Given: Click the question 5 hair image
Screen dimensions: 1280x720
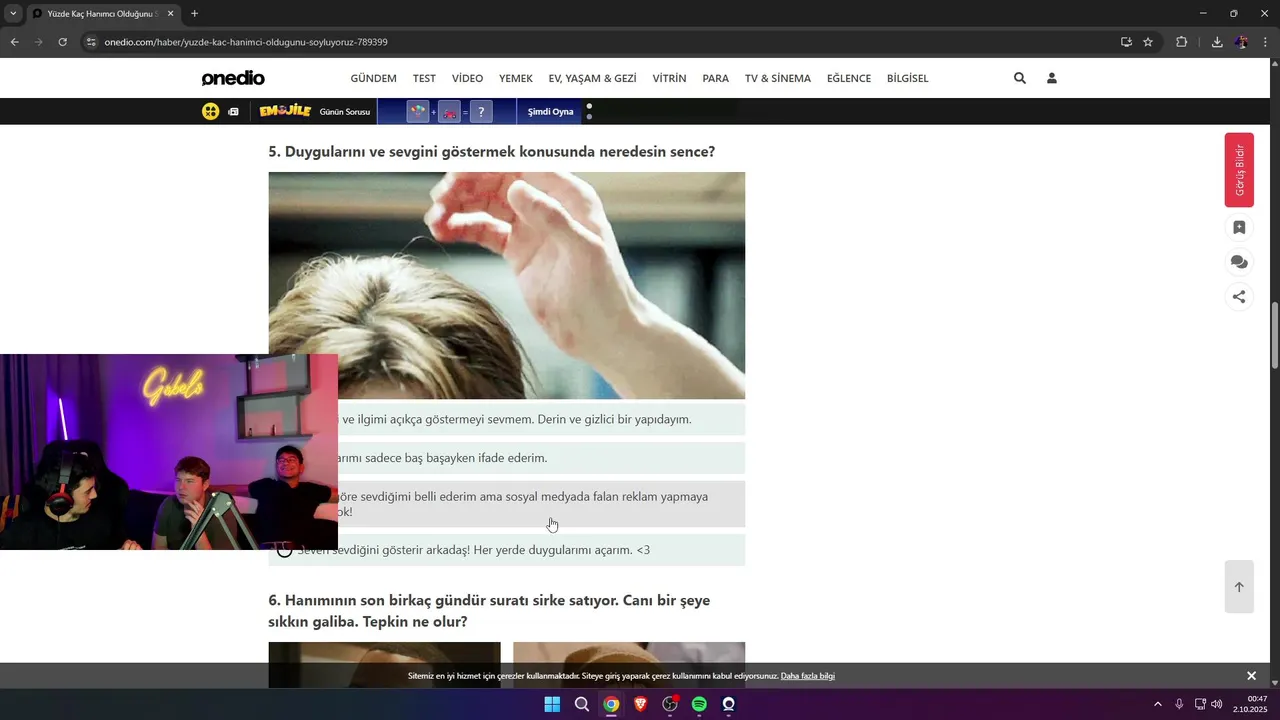Looking at the screenshot, I should pyautogui.click(x=507, y=286).
